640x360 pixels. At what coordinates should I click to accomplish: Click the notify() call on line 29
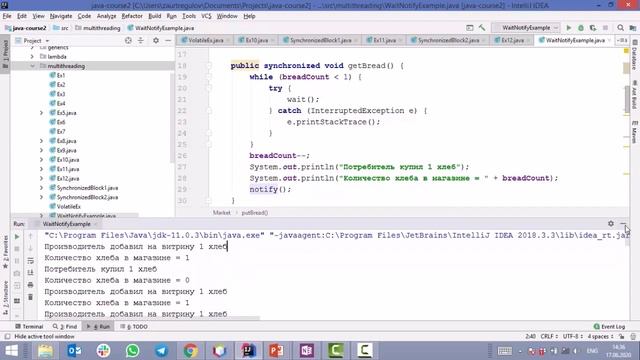click(270, 189)
